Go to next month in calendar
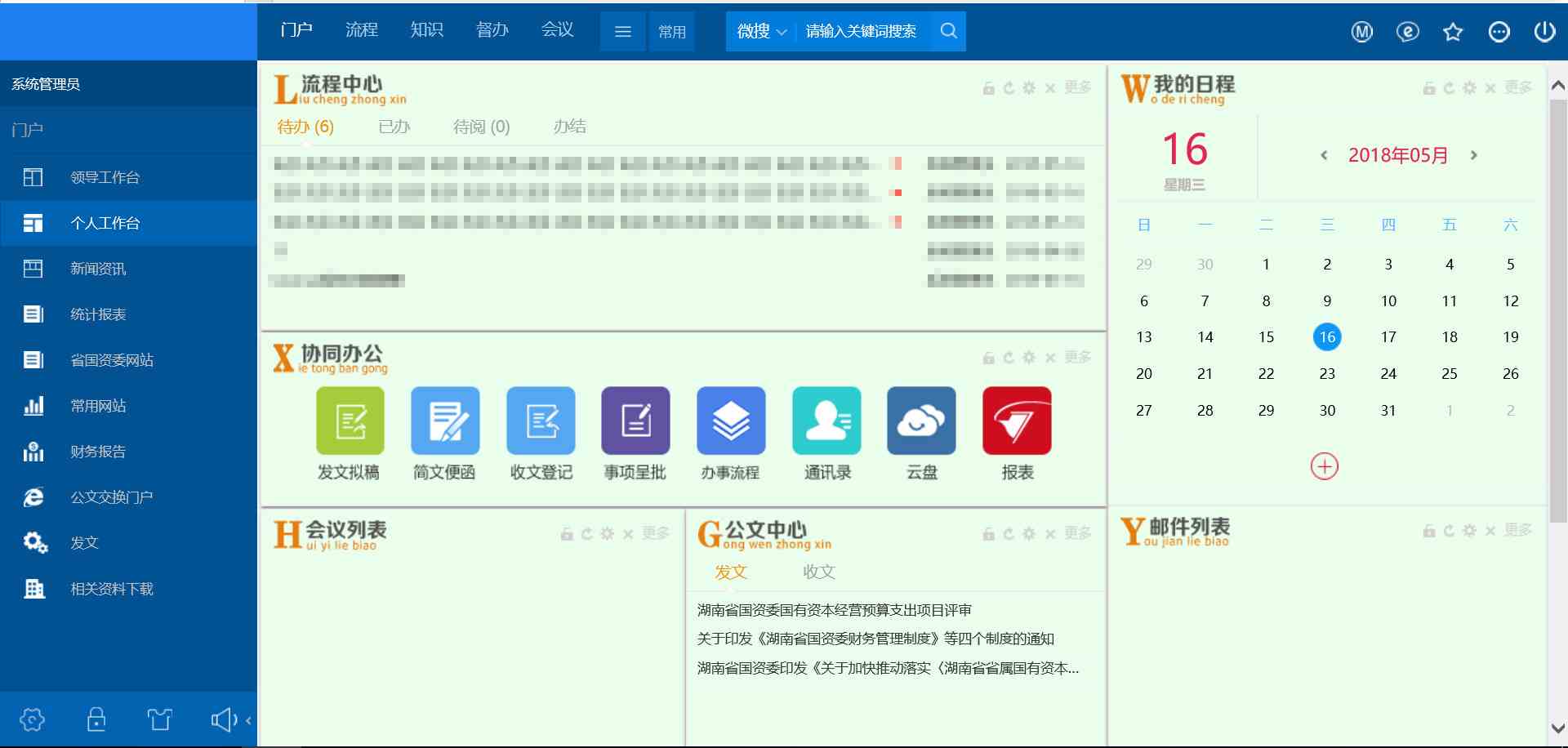The image size is (1568, 748). 1473,155
